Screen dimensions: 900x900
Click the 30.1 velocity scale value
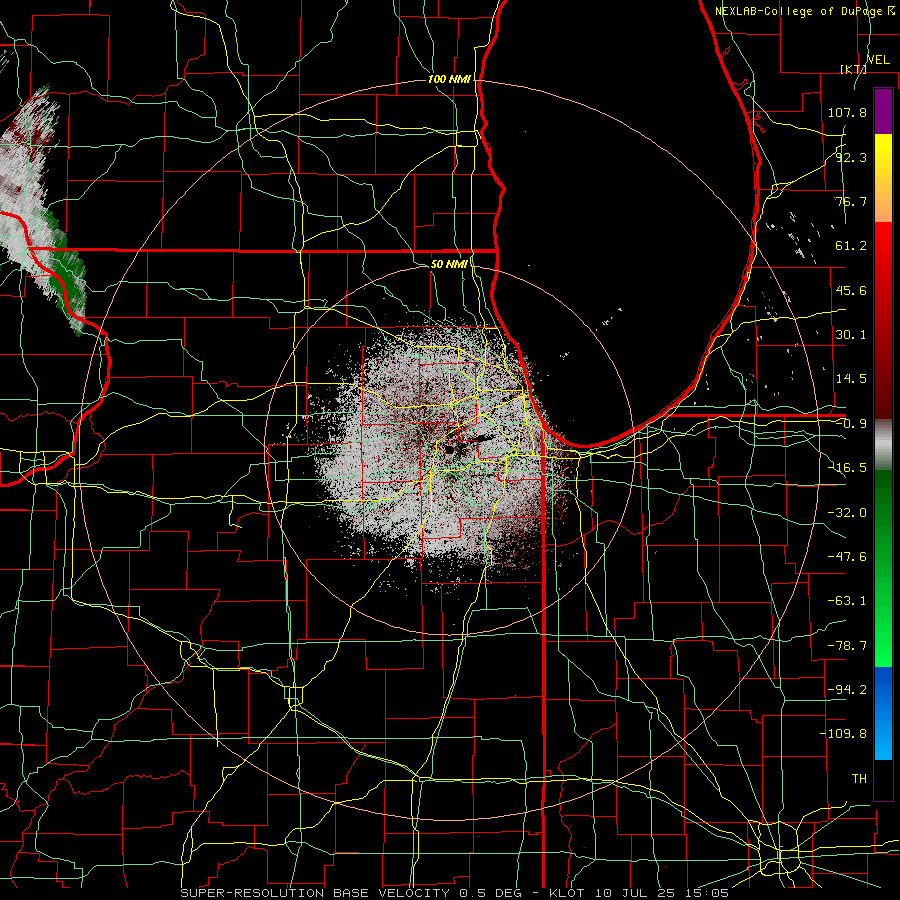coord(851,335)
